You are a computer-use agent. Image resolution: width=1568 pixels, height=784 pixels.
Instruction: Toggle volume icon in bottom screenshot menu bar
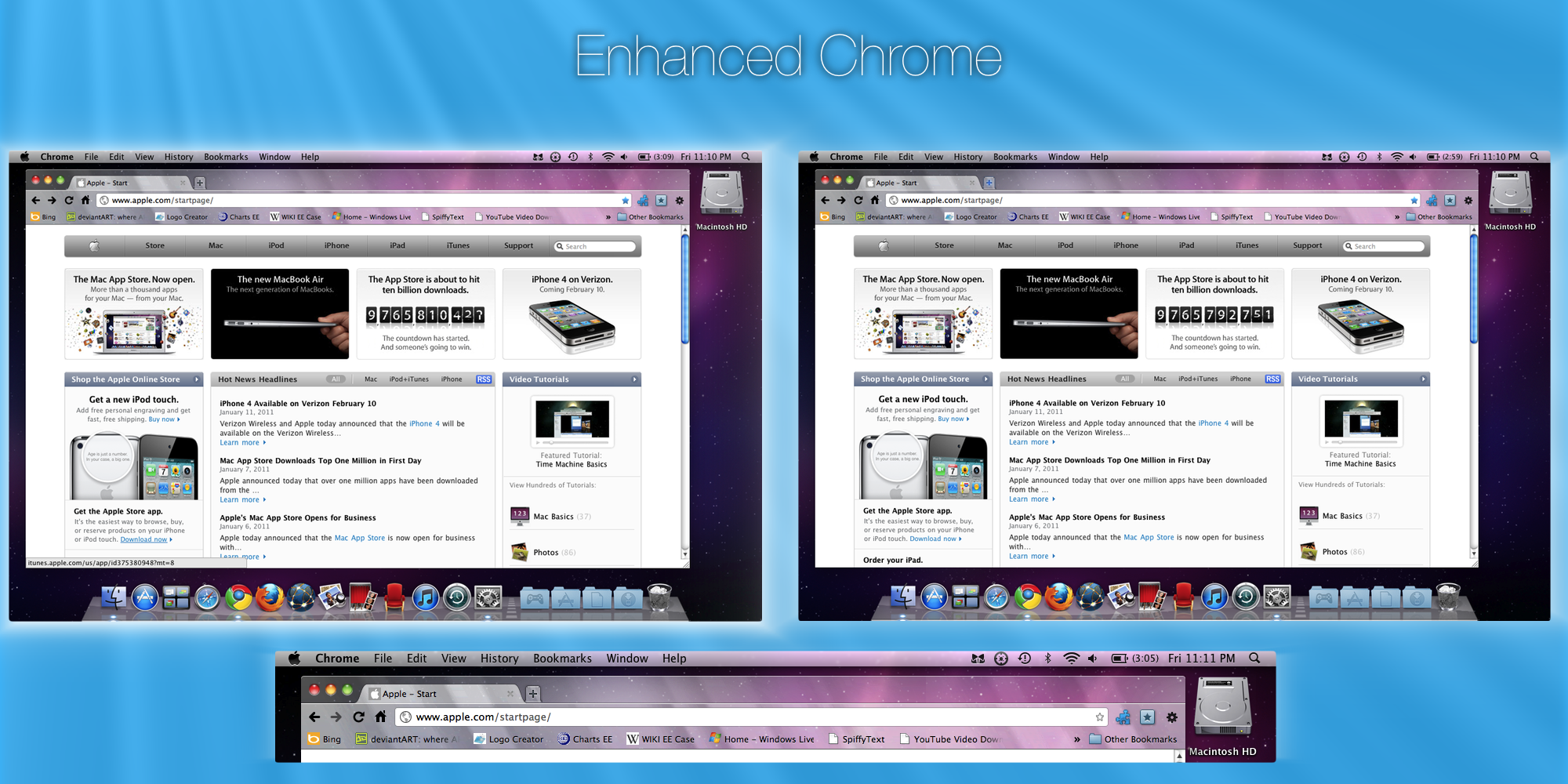[1093, 659]
